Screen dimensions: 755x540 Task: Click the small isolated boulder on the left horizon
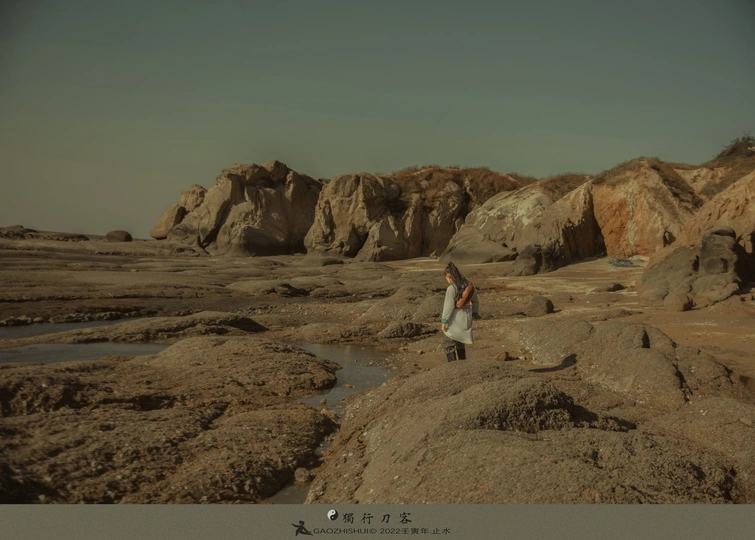click(118, 236)
